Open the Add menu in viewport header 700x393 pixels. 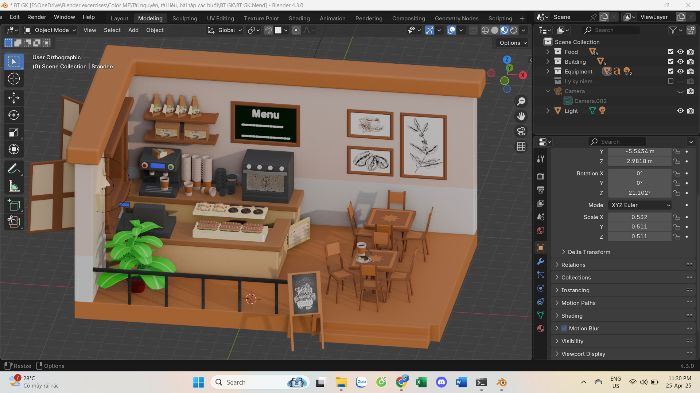point(133,30)
